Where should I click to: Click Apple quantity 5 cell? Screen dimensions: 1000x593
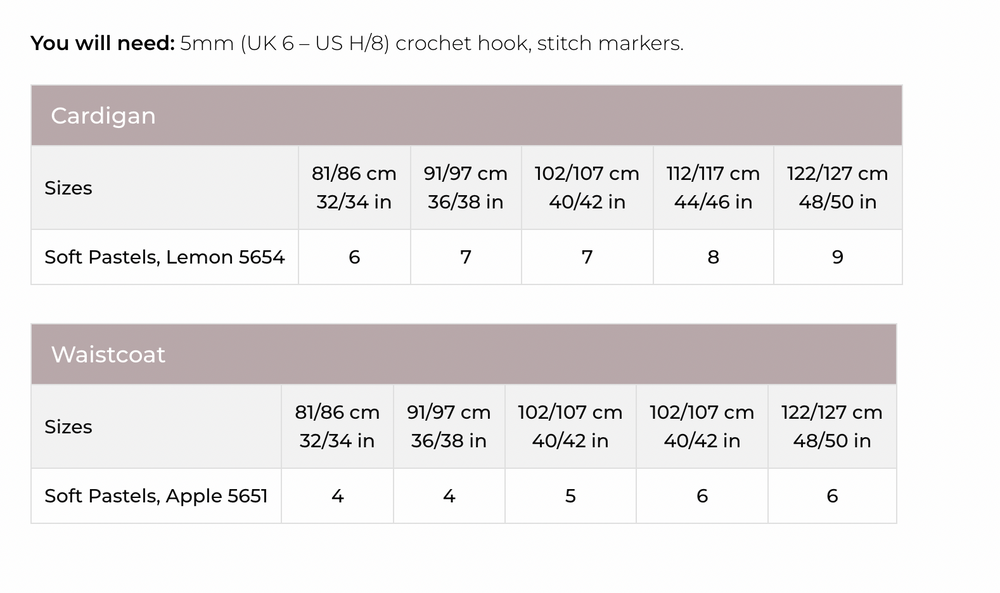coord(570,496)
